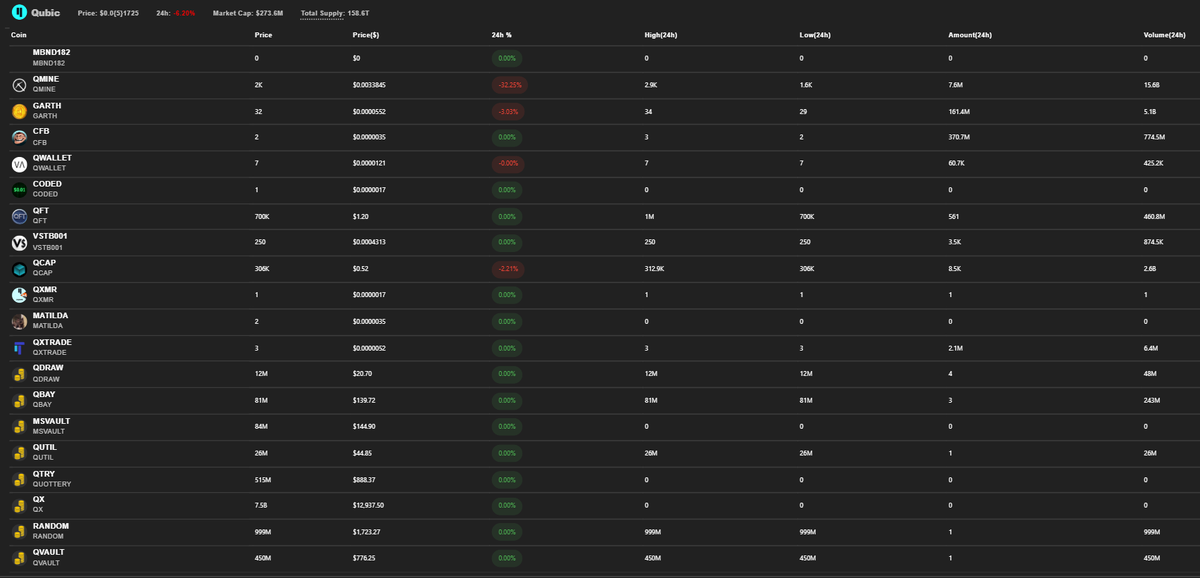This screenshot has height=578, width=1200.
Task: Click the VSTB001 volume 874.5K
Action: (1154, 243)
